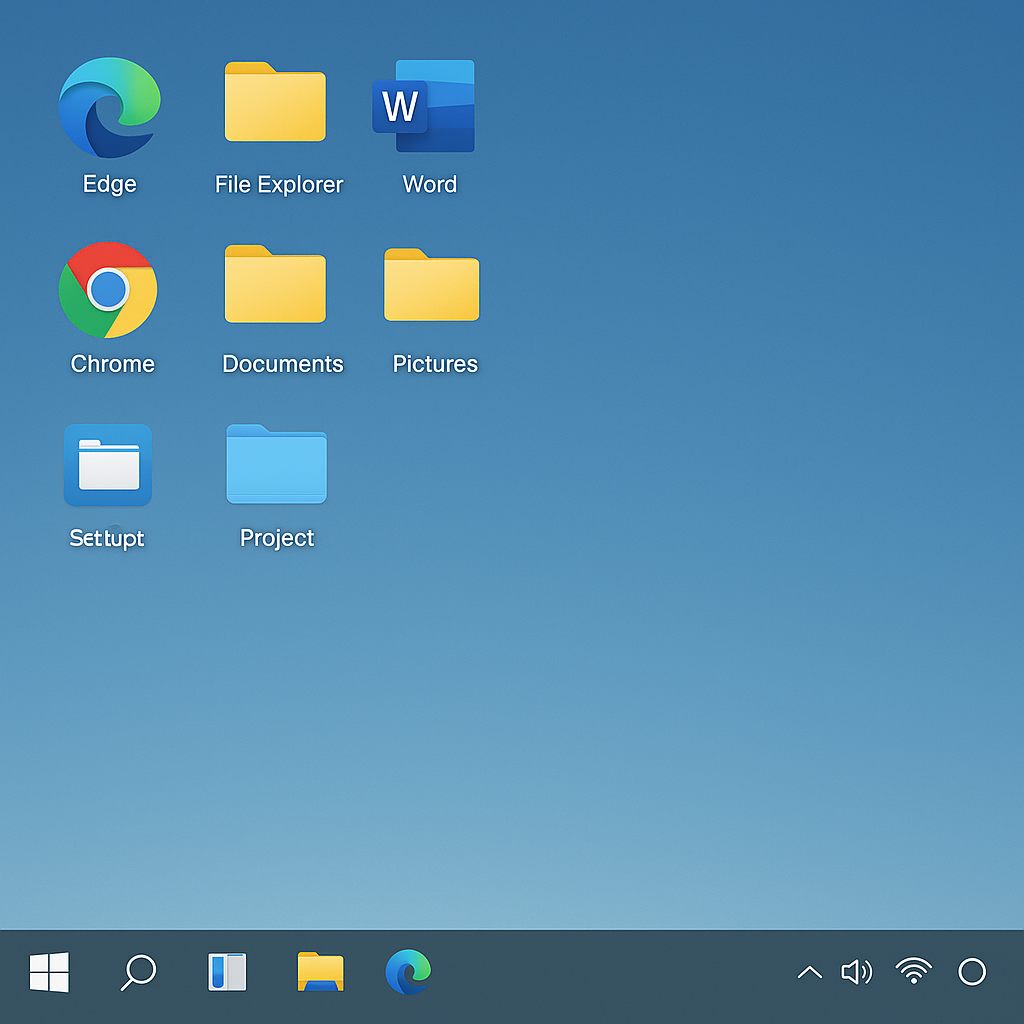
Task: Expand the hidden system tray icons chevron
Action: 809,972
